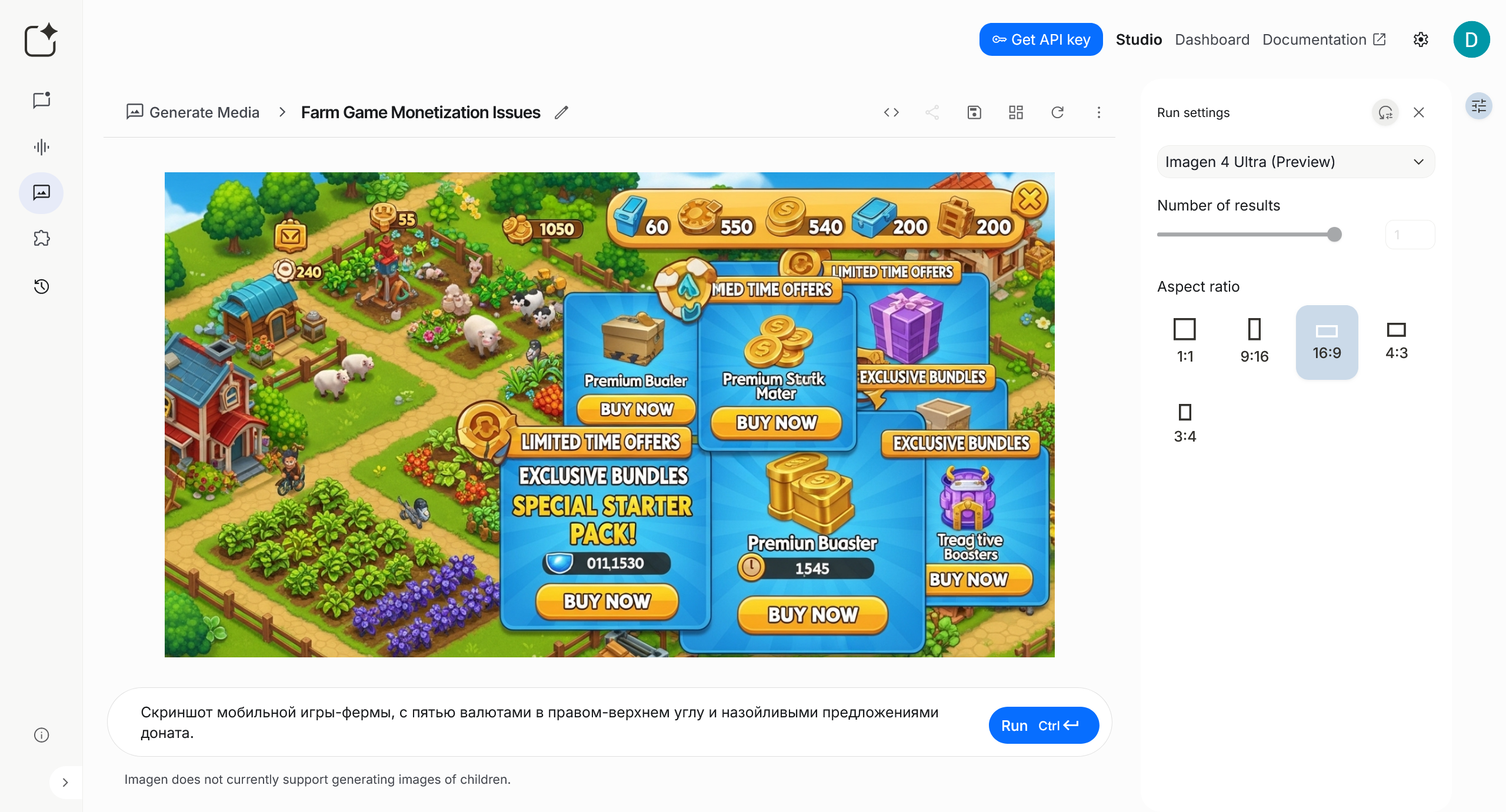
Task: Expand the Imagen 4 Ultra model dropdown
Action: [1295, 162]
